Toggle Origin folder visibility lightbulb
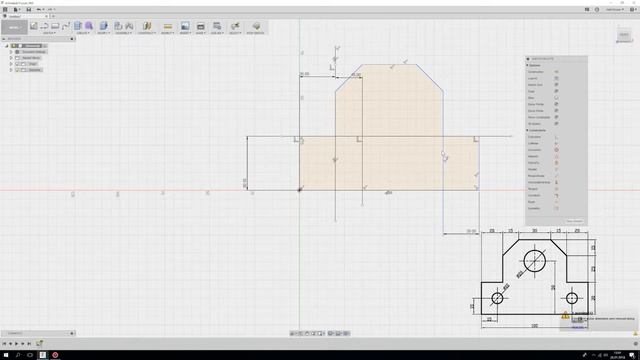 coord(18,64)
